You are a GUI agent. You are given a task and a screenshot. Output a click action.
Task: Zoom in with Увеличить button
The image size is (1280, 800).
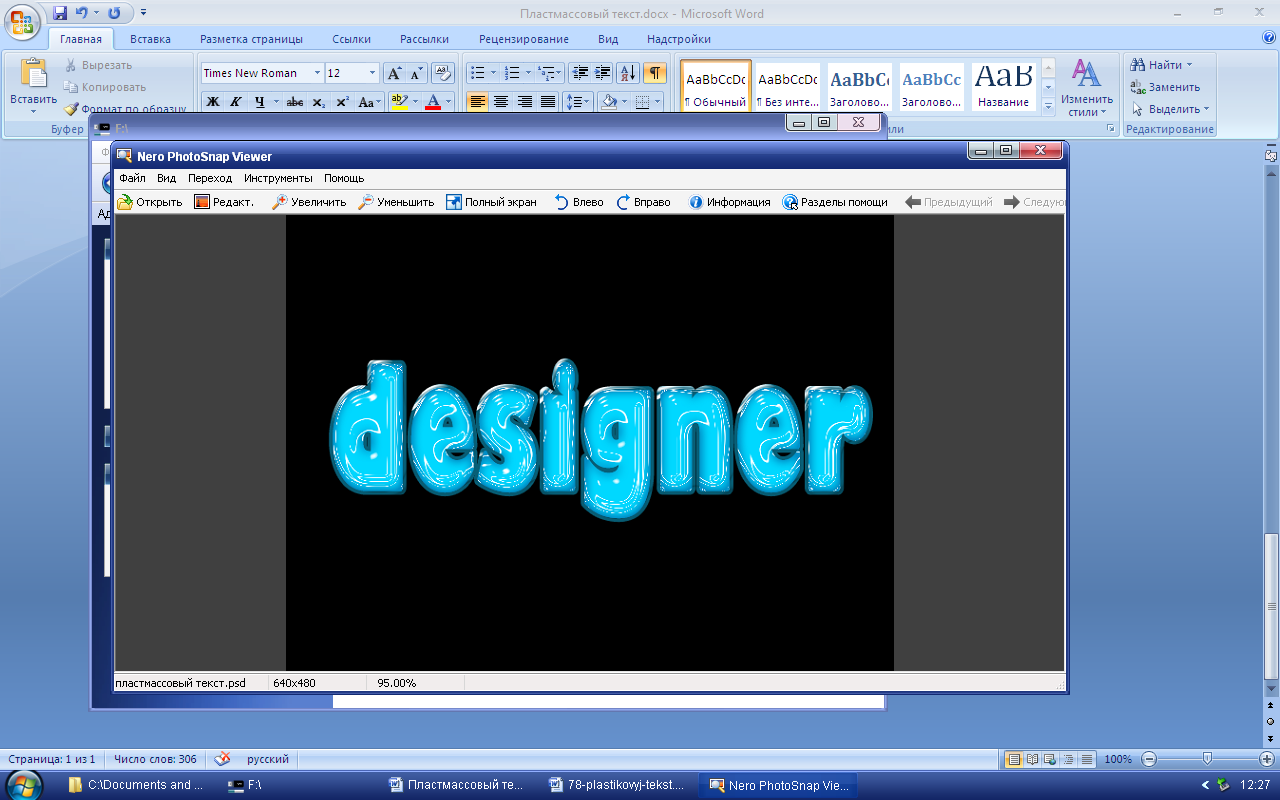tap(309, 202)
